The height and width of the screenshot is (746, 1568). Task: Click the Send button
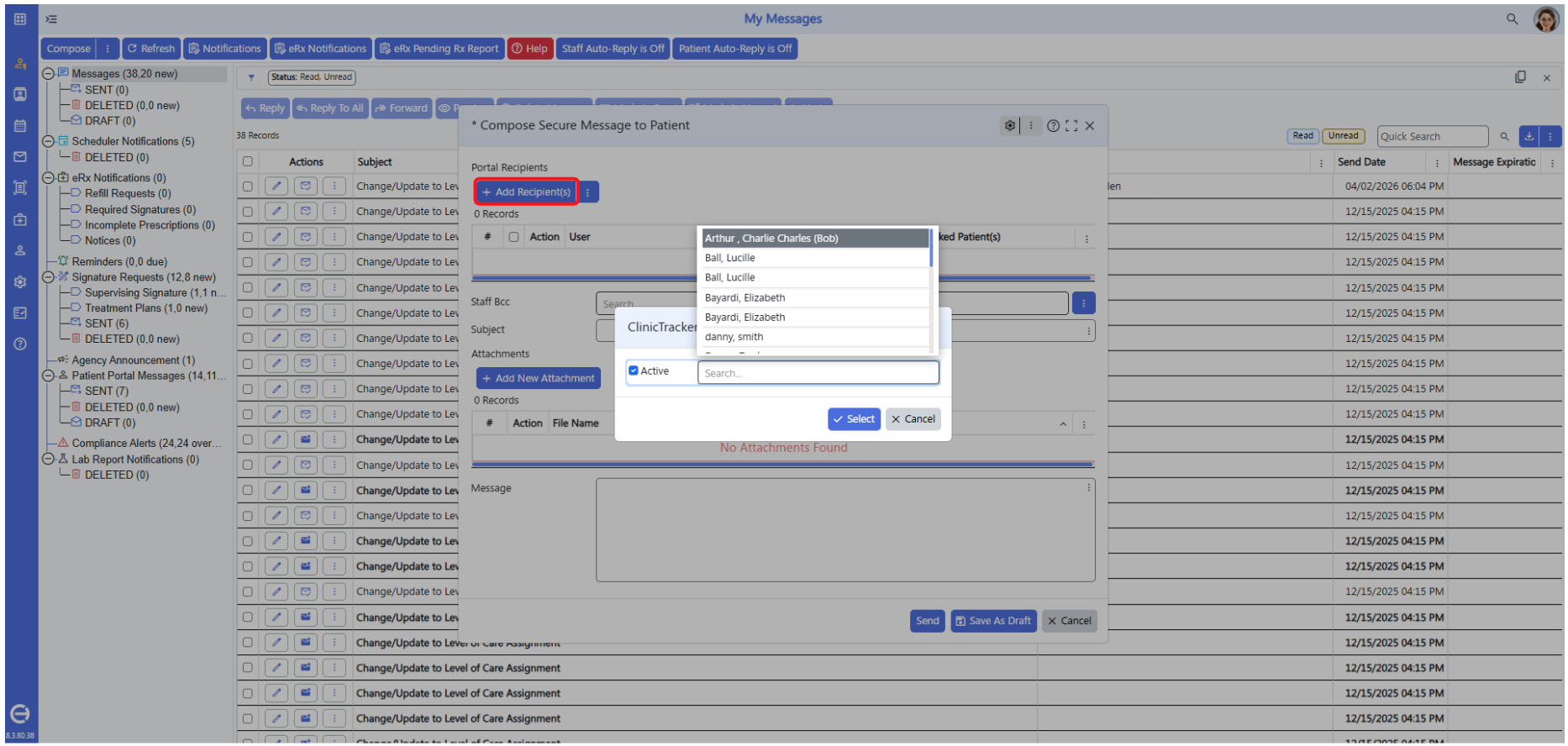coord(928,621)
